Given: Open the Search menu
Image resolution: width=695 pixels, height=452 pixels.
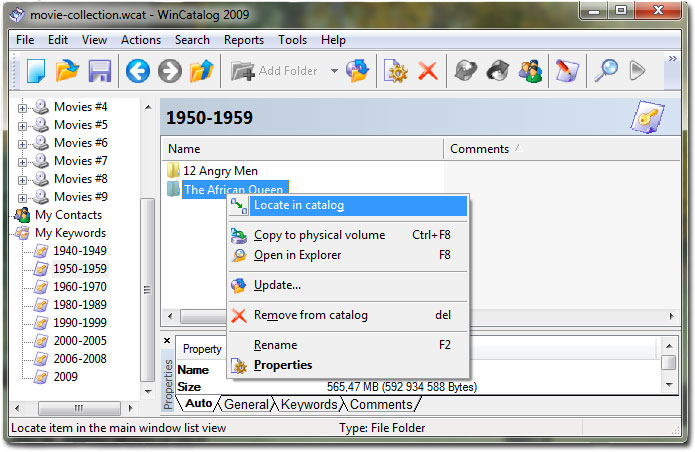Looking at the screenshot, I should point(192,40).
